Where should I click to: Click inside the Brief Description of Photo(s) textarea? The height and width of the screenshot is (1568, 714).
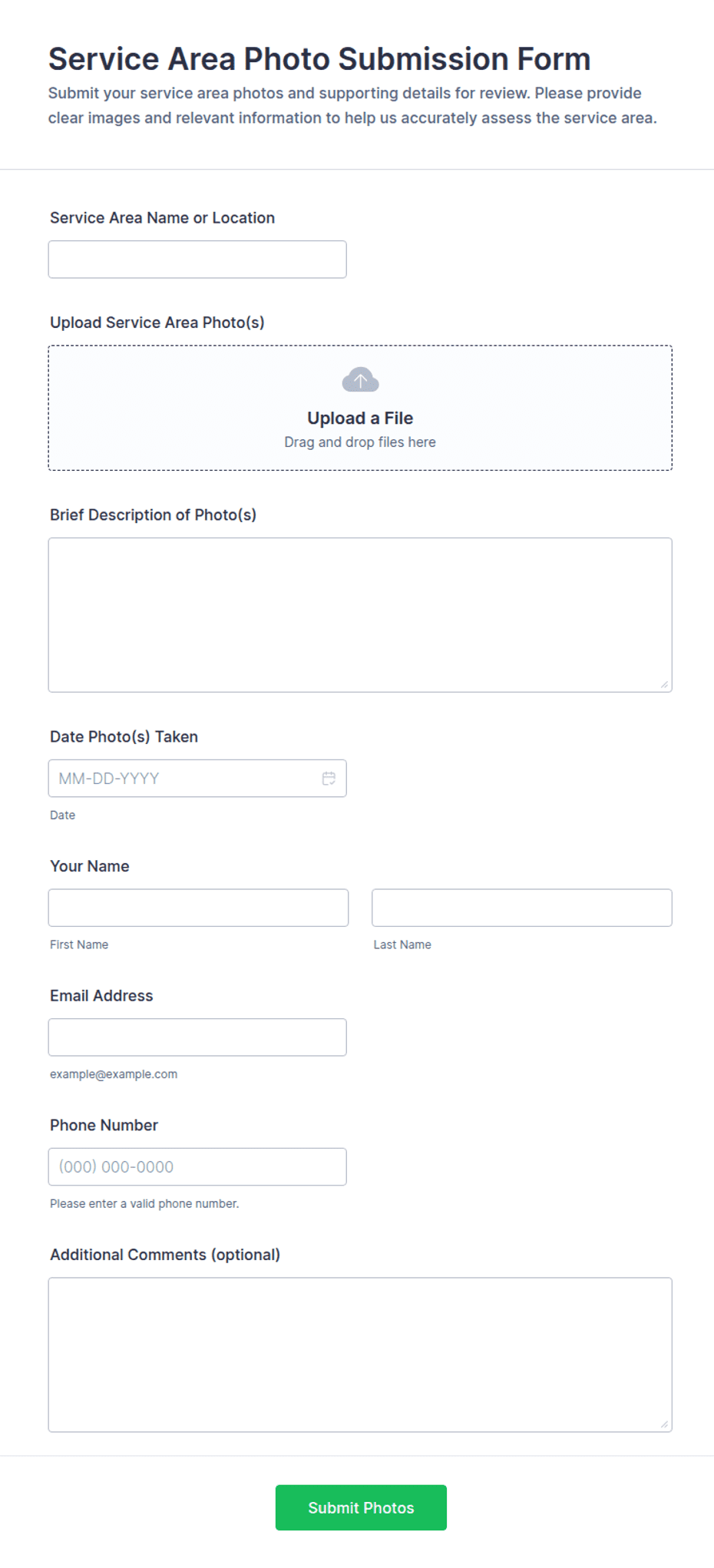pyautogui.click(x=360, y=615)
